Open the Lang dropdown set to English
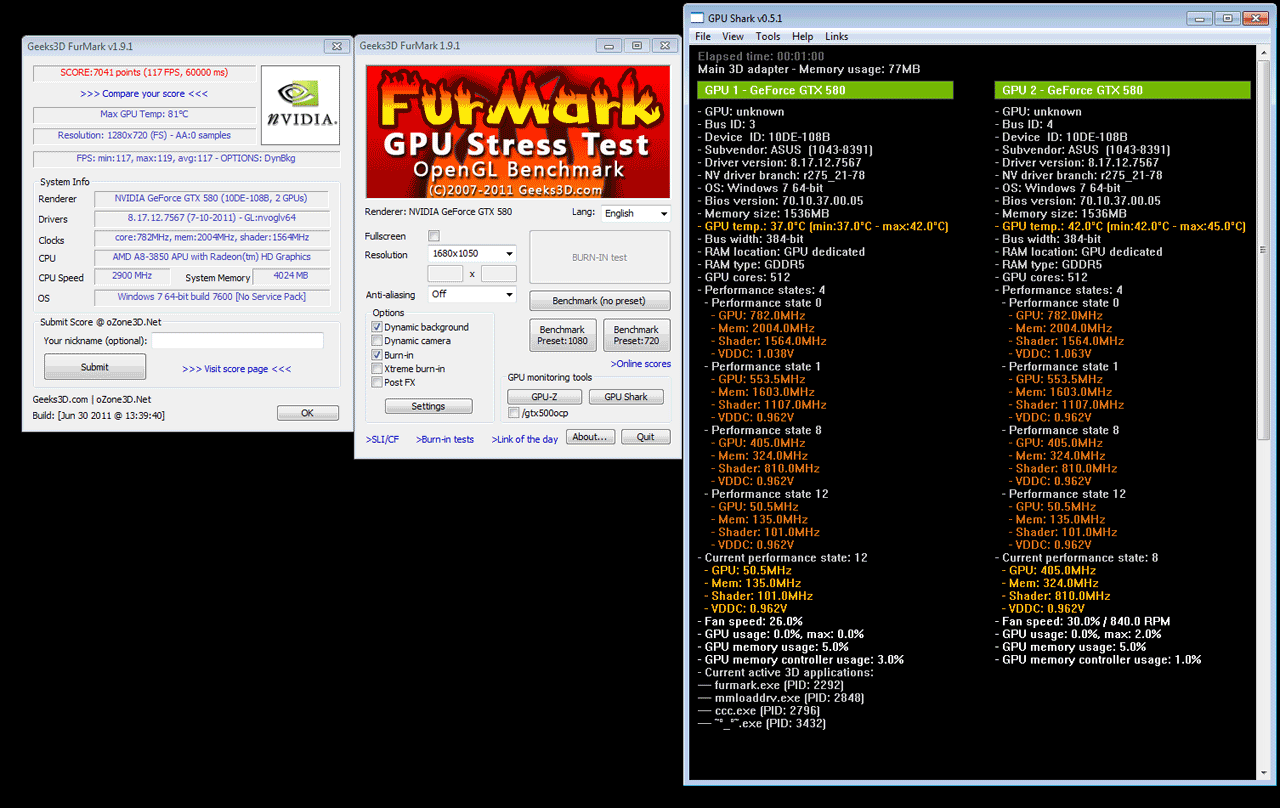 [636, 213]
